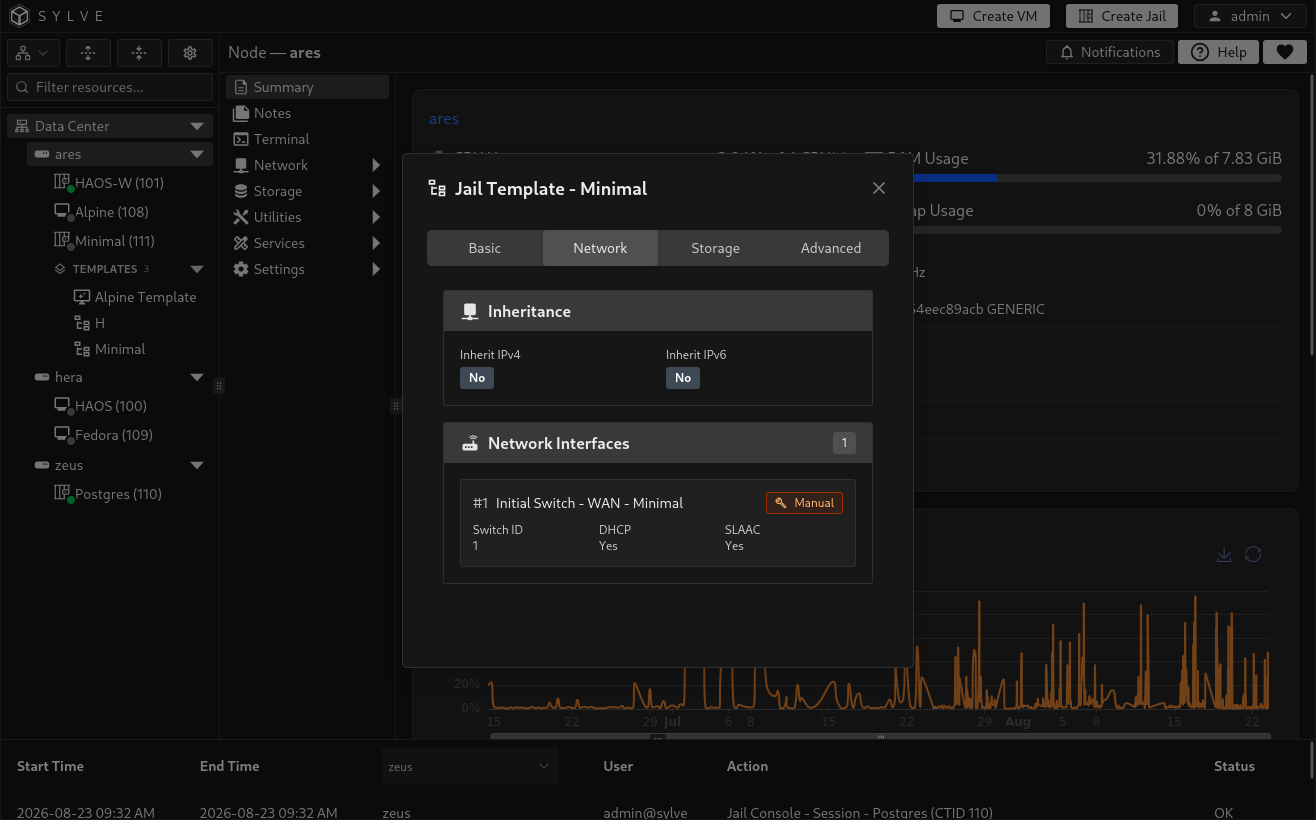Select Minimal (111) jail icon
Viewport: 1316px width, 820px height.
click(62, 241)
